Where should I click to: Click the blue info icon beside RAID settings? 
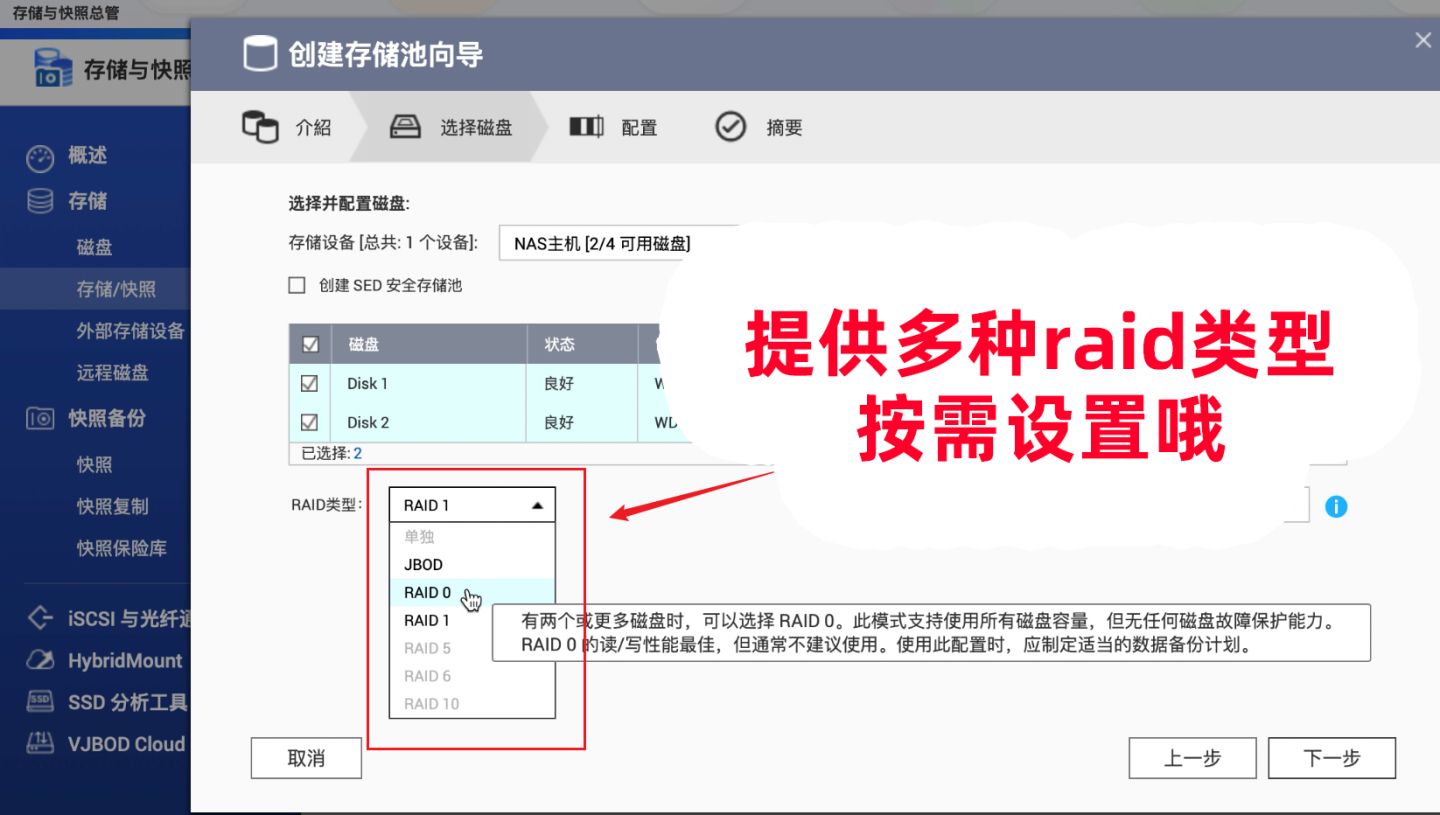[1335, 507]
